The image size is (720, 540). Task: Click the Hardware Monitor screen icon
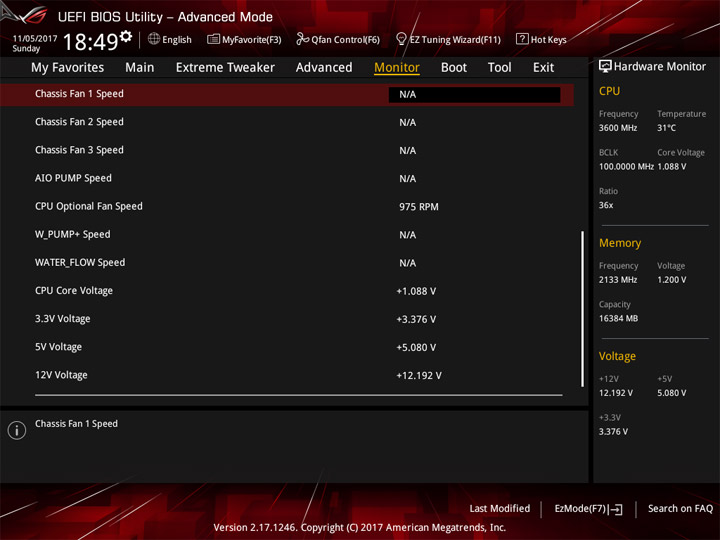605,67
